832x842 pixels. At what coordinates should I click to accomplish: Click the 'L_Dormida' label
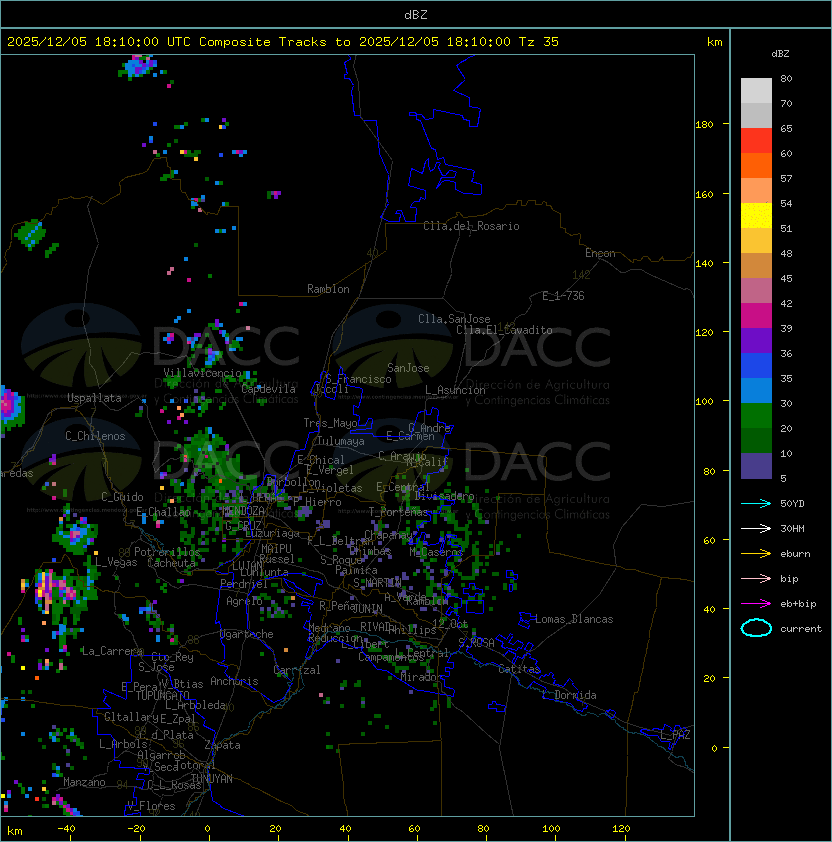[x=569, y=695]
